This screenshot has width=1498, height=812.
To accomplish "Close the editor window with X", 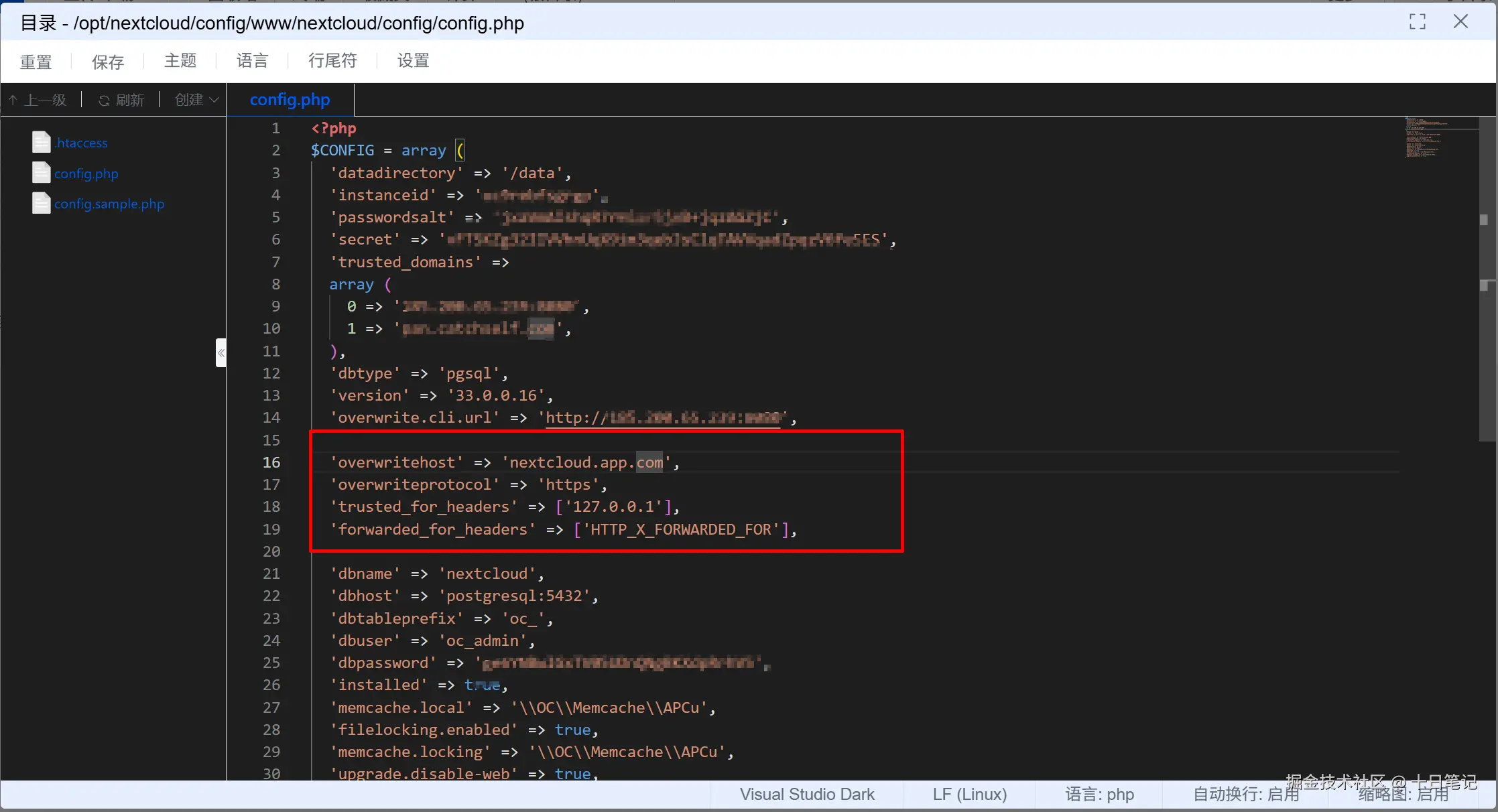I will pos(1460,21).
